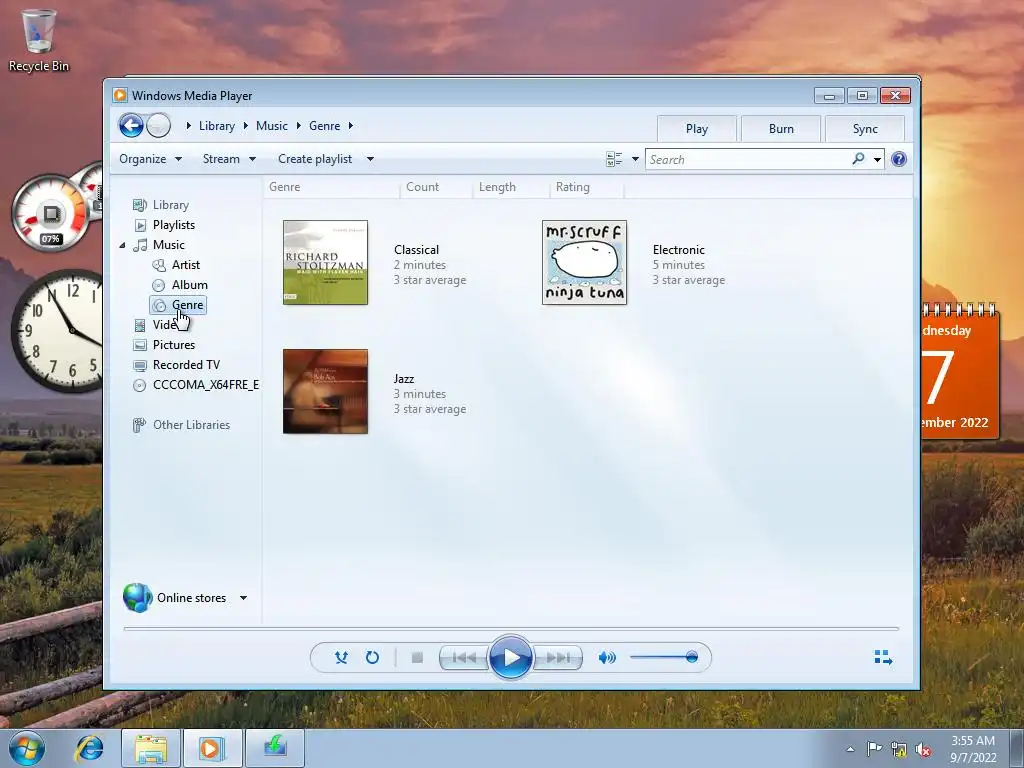Click the muted volume tray icon

click(923, 750)
